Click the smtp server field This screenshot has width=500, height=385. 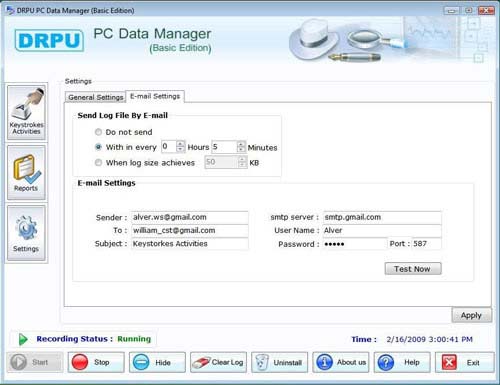coord(382,217)
